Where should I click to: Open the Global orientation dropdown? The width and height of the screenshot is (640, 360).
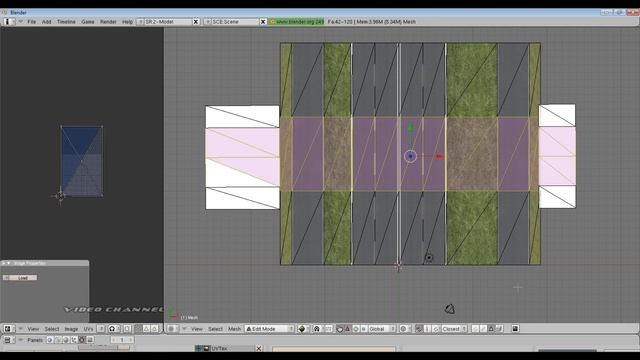pos(382,329)
